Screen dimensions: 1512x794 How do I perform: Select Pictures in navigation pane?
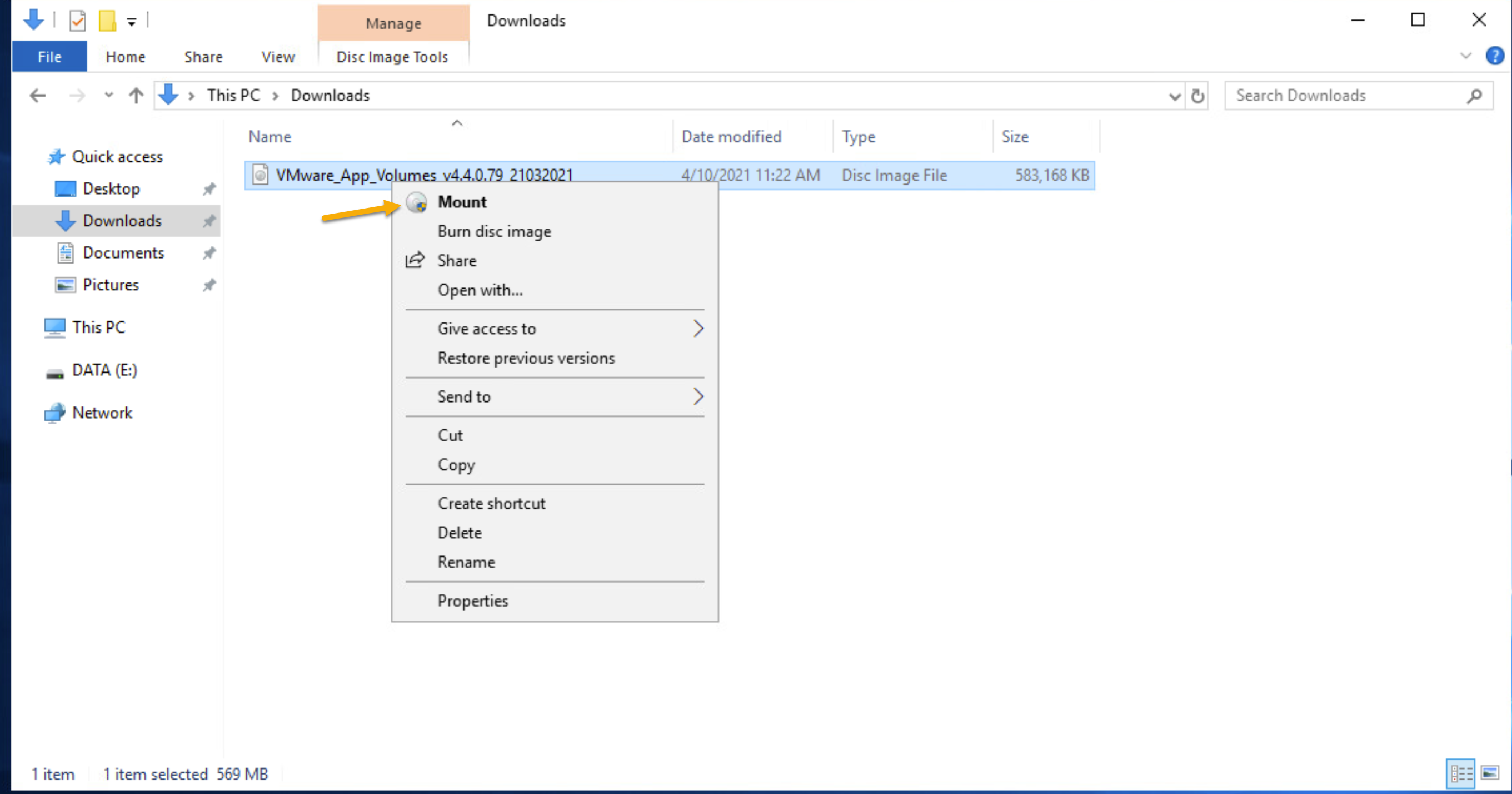(111, 285)
